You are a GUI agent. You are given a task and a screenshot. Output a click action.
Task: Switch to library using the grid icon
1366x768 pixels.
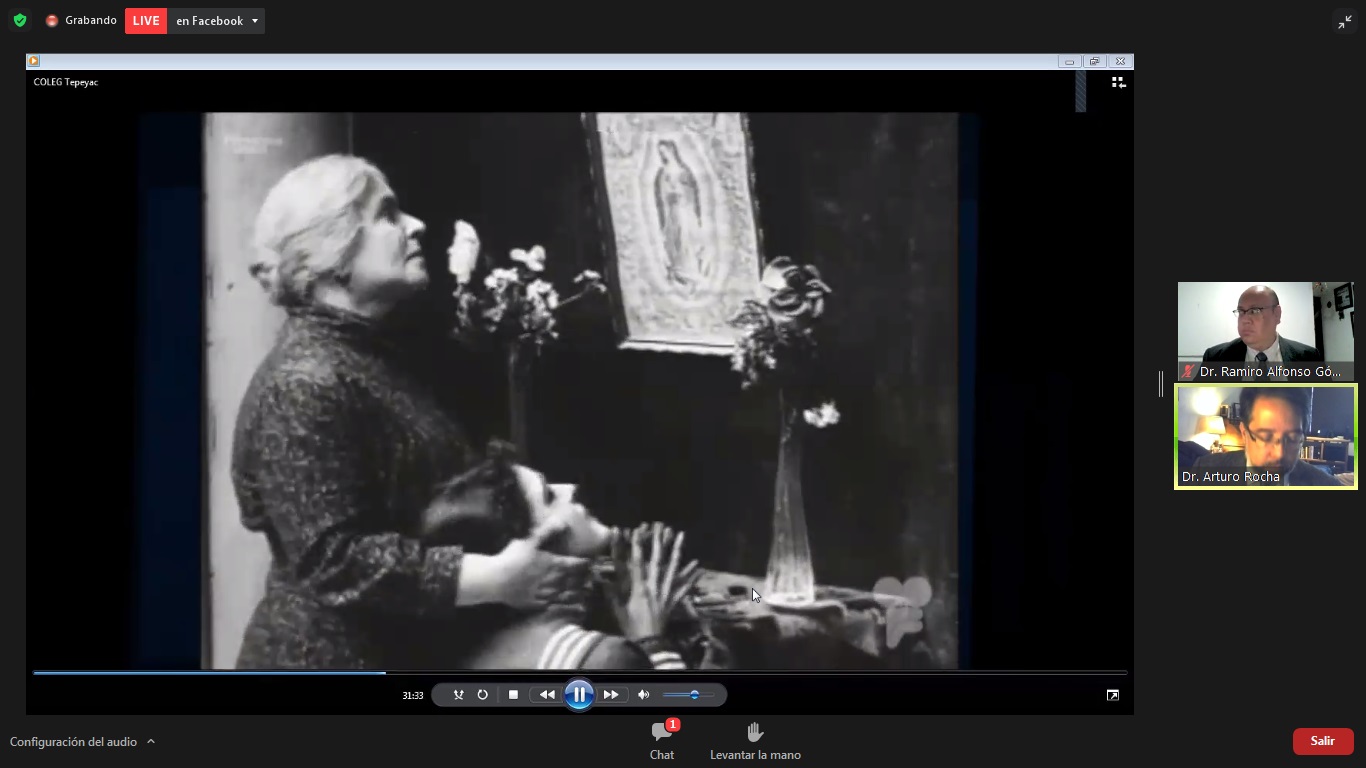click(1118, 82)
